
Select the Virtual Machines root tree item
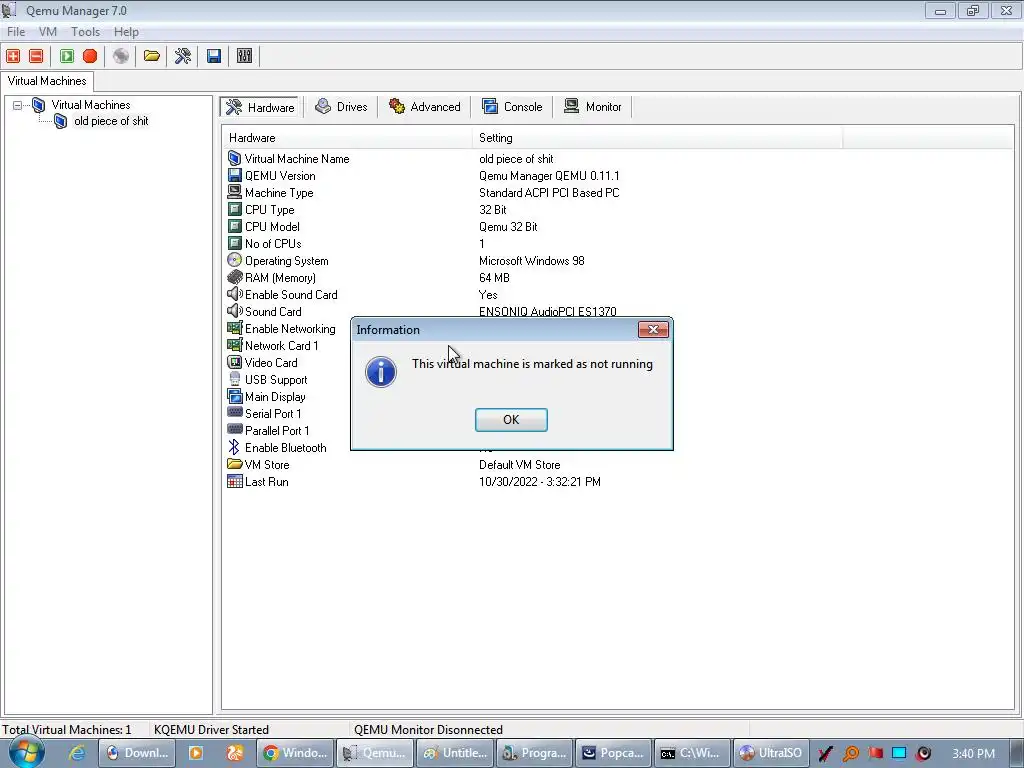click(91, 105)
